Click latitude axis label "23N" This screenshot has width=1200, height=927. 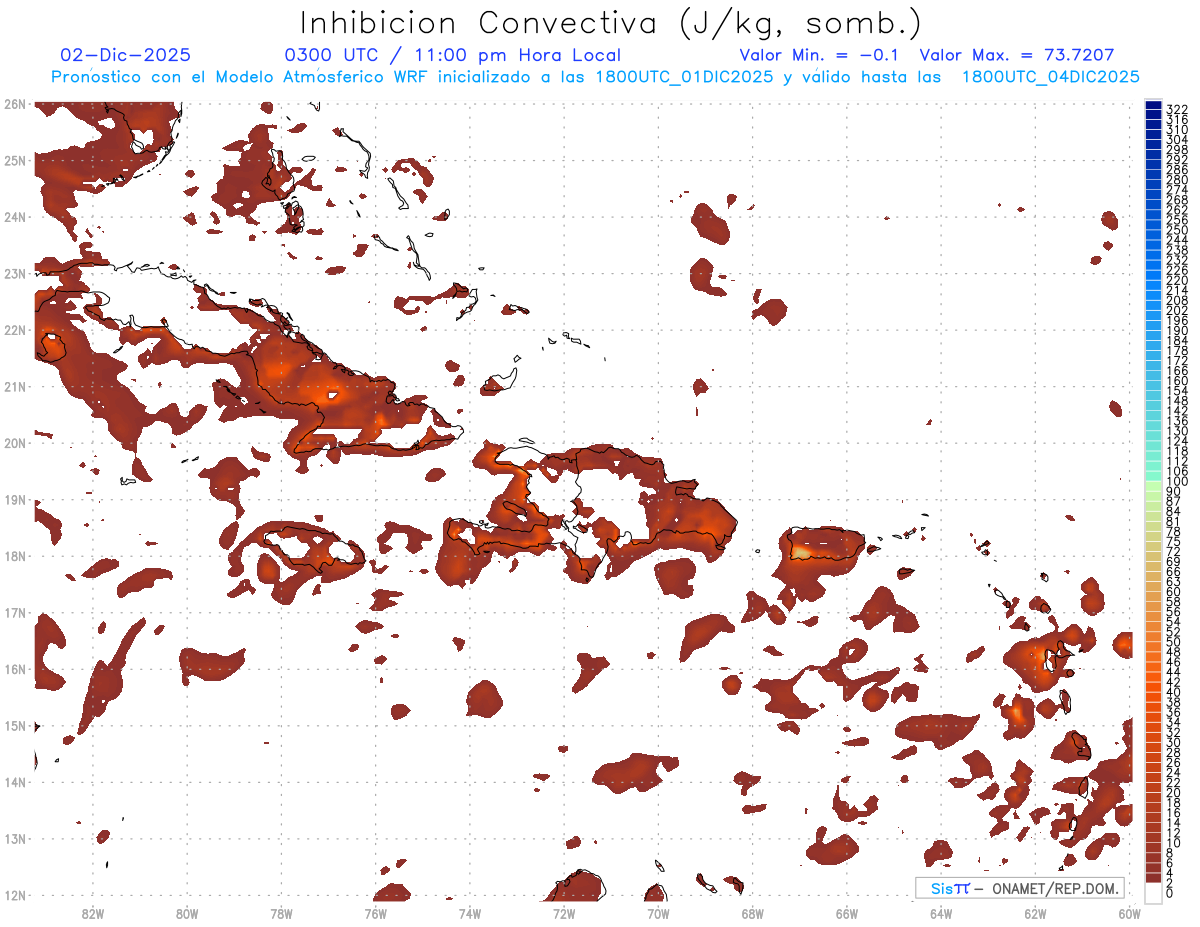coord(14,273)
